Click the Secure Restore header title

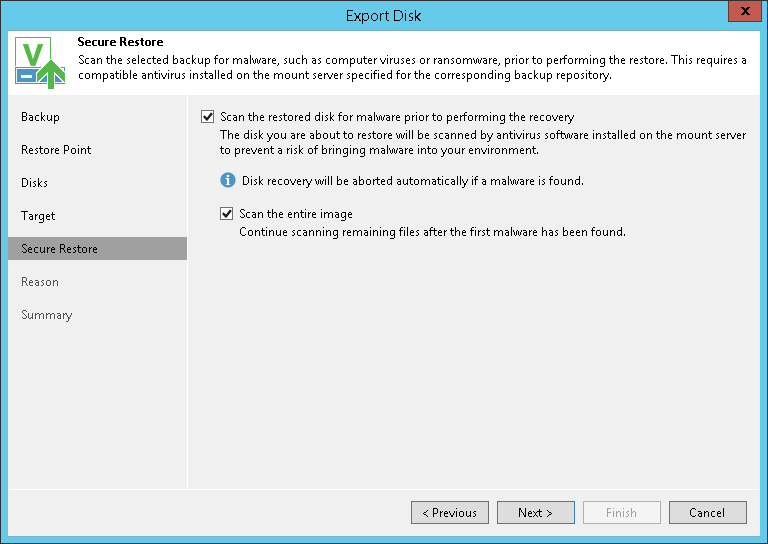pyautogui.click(x=120, y=43)
